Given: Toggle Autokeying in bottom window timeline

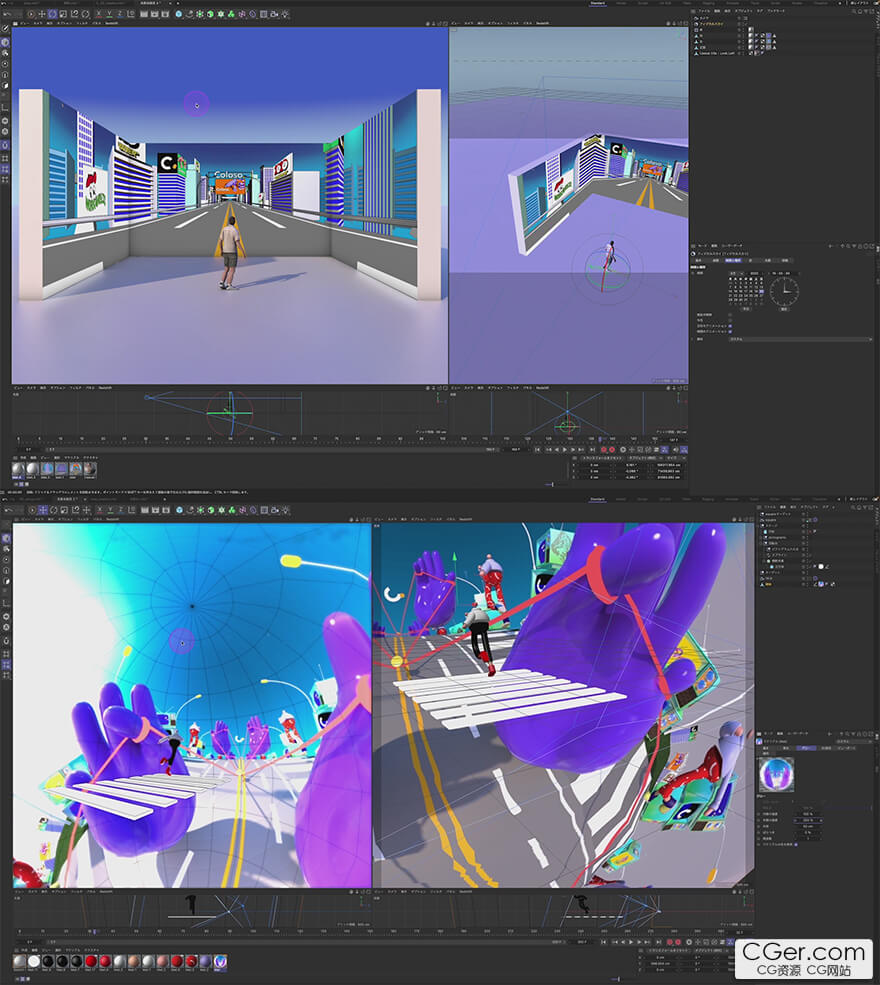Looking at the screenshot, I should (678, 942).
